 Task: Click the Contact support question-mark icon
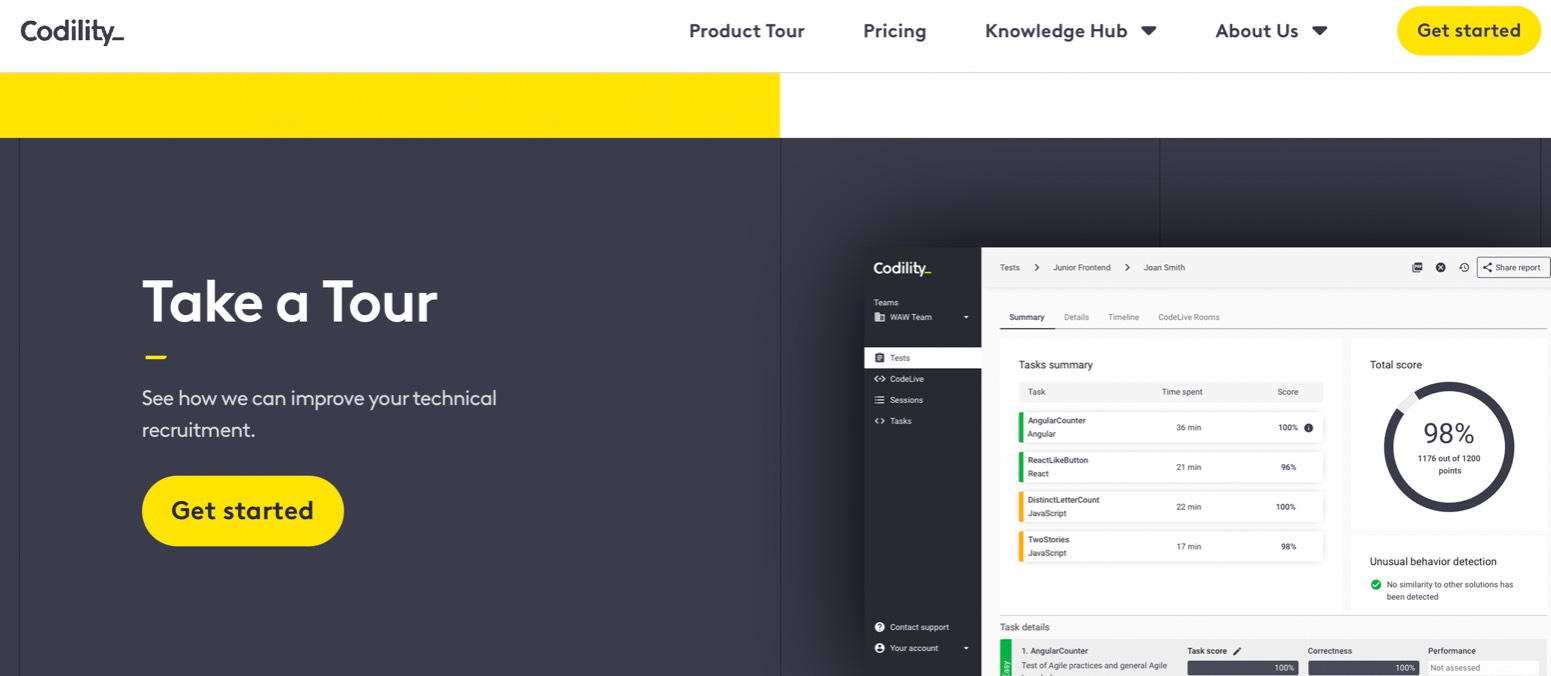coord(880,627)
